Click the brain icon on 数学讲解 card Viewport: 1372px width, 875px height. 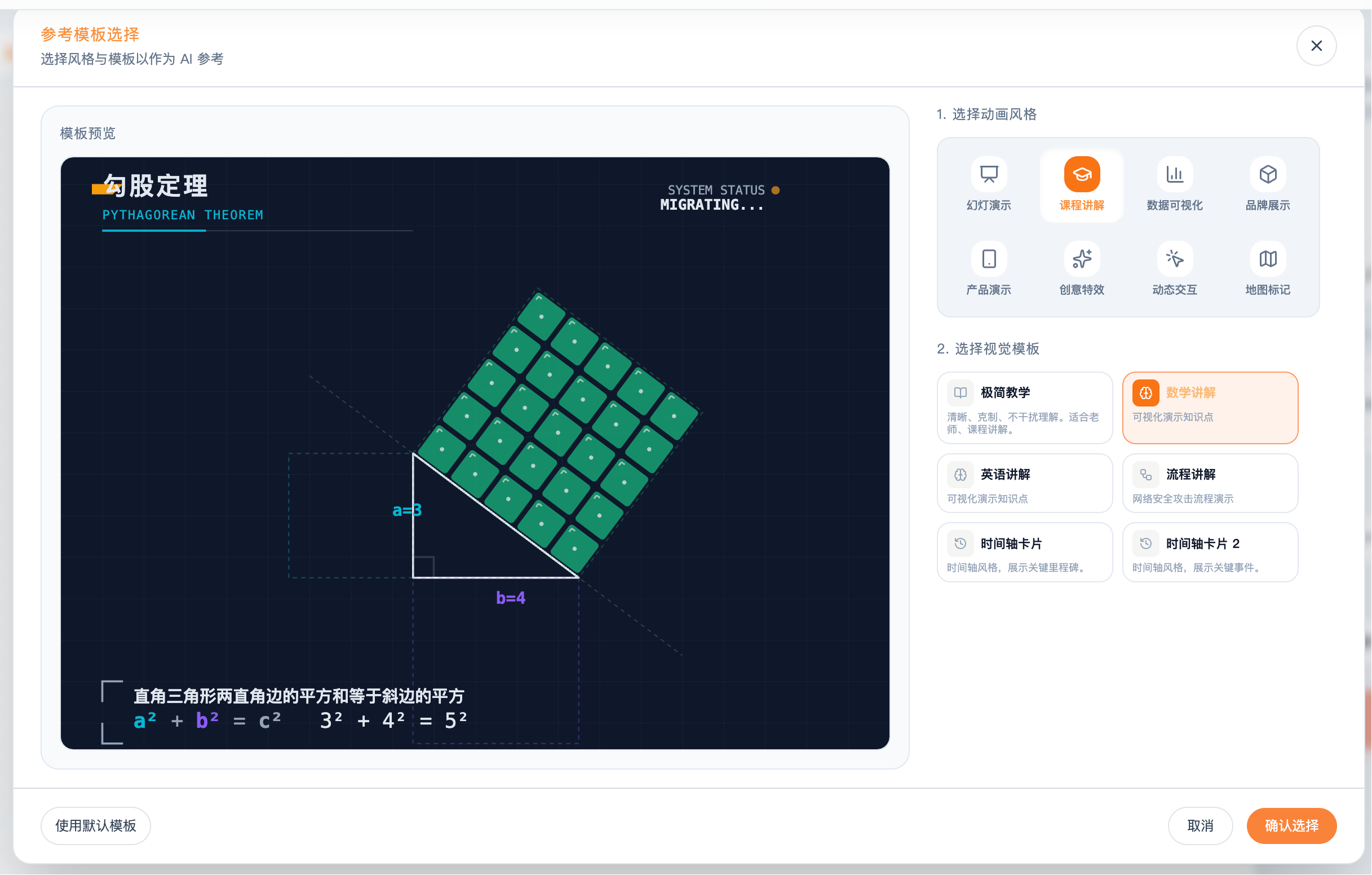point(1145,393)
